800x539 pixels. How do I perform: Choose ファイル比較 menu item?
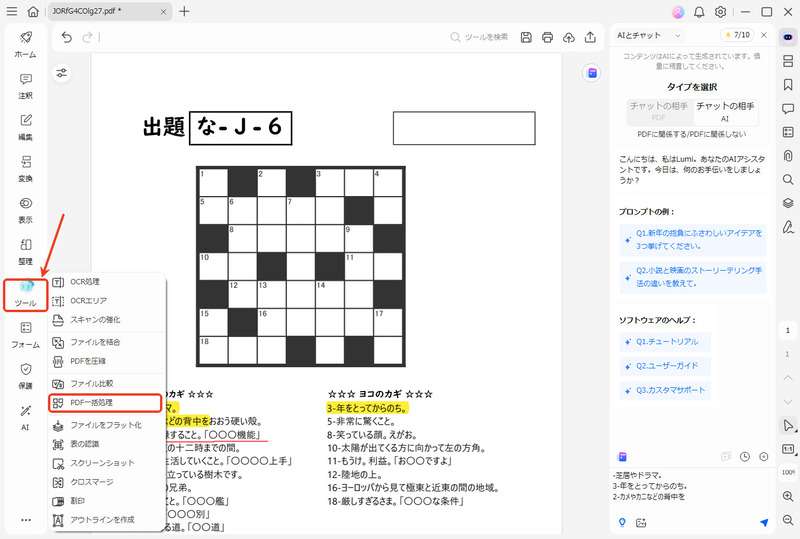(108, 383)
